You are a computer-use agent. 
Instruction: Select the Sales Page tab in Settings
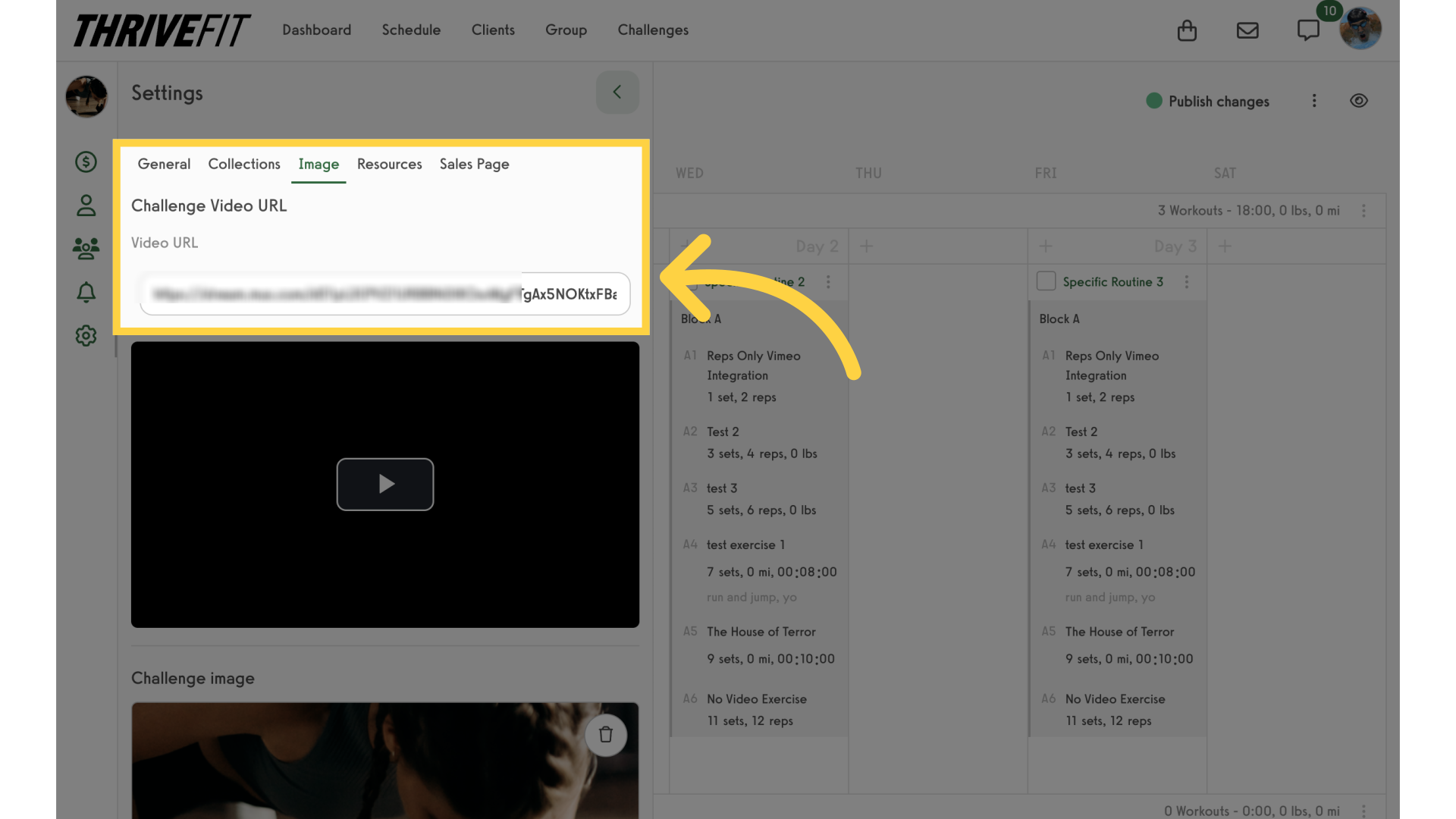(x=475, y=164)
